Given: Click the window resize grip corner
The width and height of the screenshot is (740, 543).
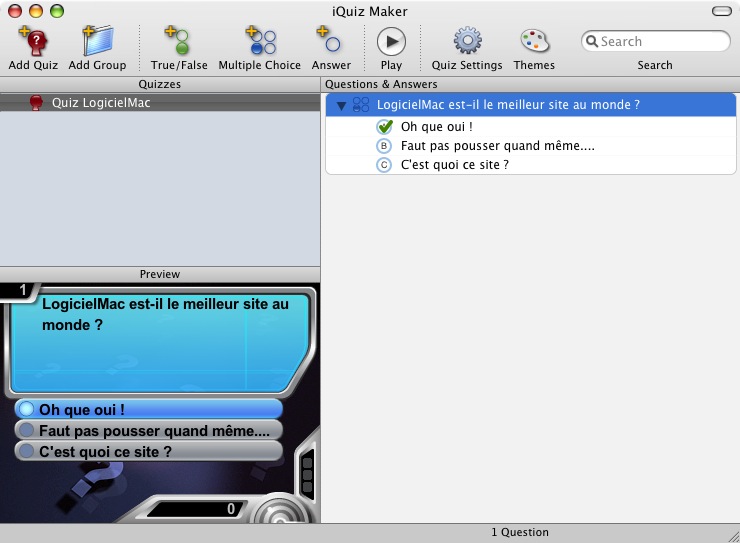Looking at the screenshot, I should (734, 537).
